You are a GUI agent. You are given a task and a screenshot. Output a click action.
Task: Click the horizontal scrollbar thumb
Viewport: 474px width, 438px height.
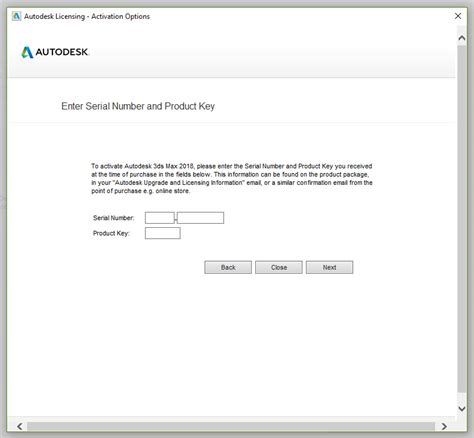tap(231, 426)
